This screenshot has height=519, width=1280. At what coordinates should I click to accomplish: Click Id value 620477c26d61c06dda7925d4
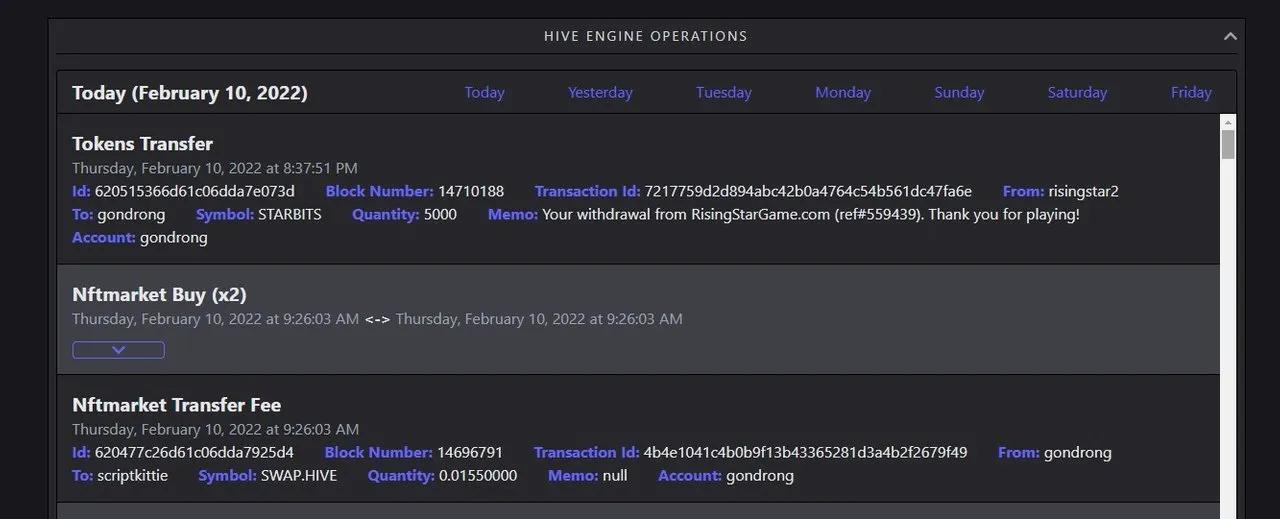[194, 452]
